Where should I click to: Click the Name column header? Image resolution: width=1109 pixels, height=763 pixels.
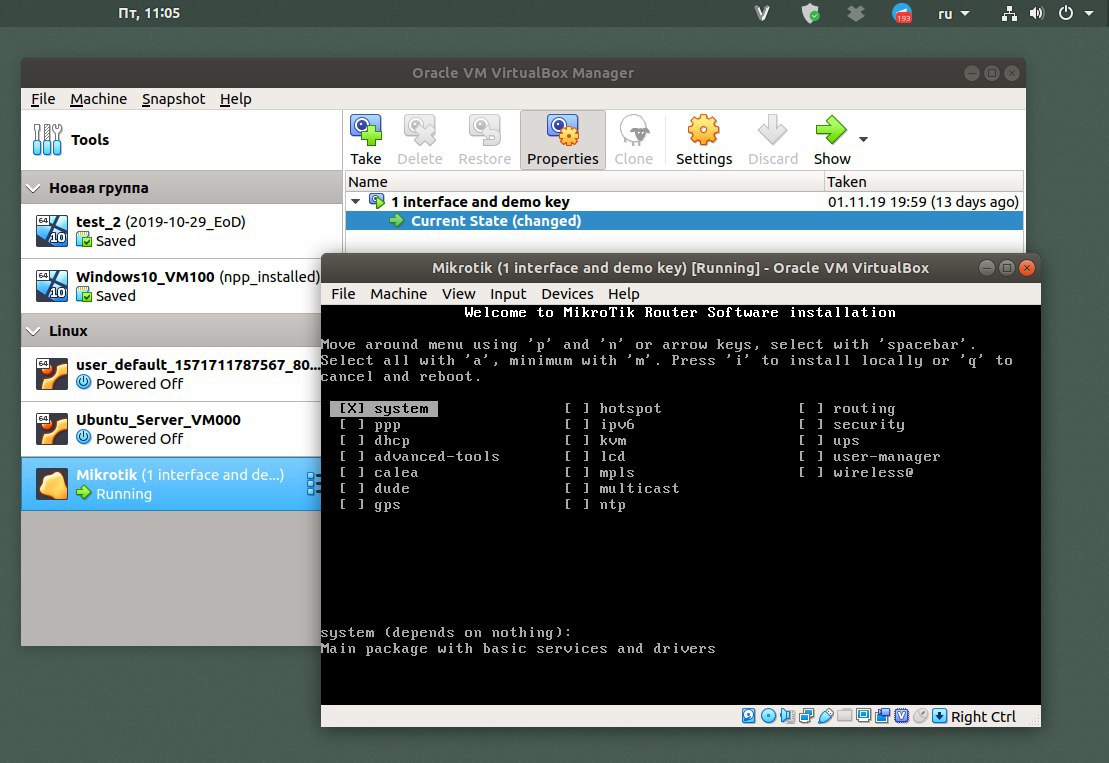(x=585, y=182)
